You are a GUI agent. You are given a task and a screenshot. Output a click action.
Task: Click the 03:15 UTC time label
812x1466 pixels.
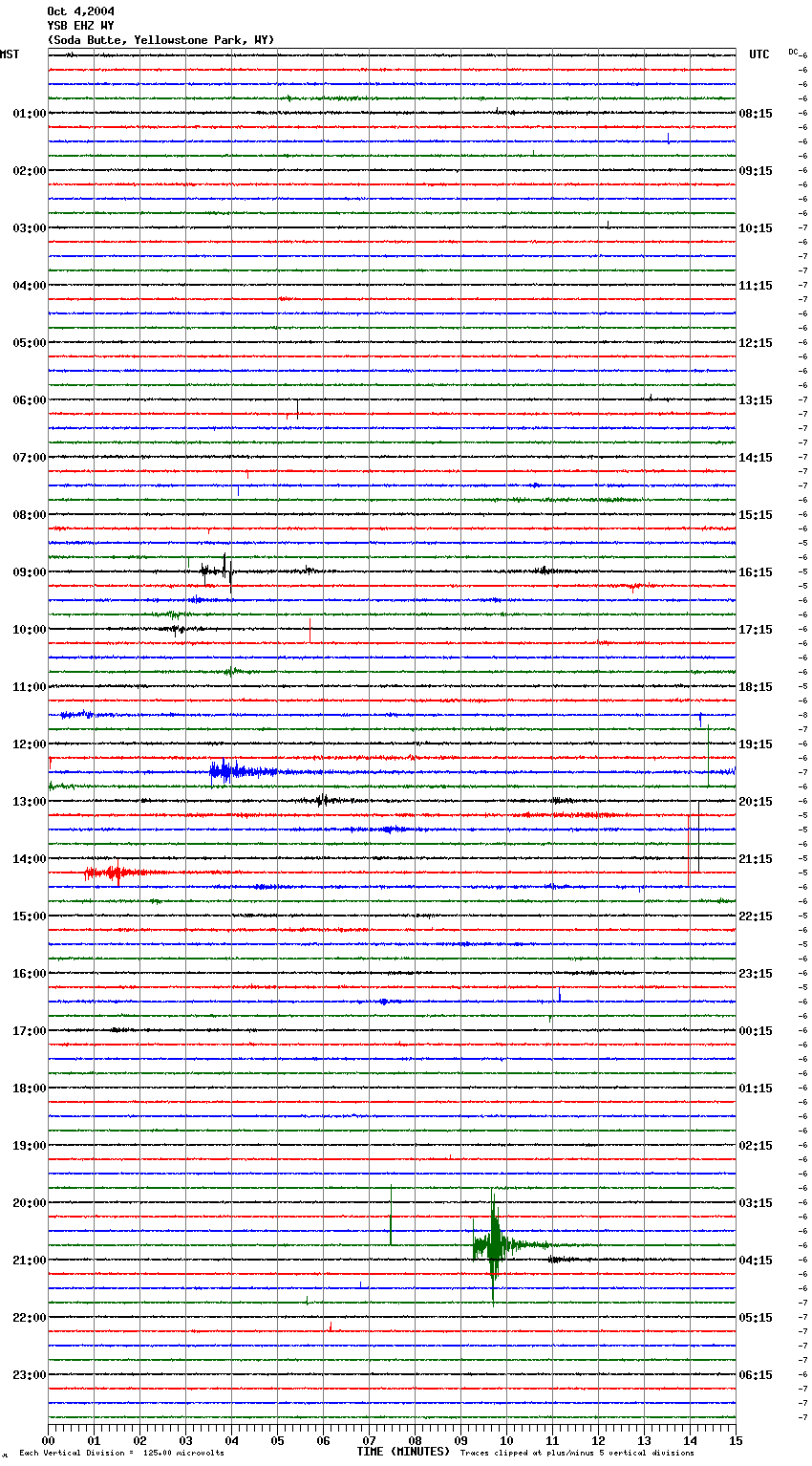756,1203
